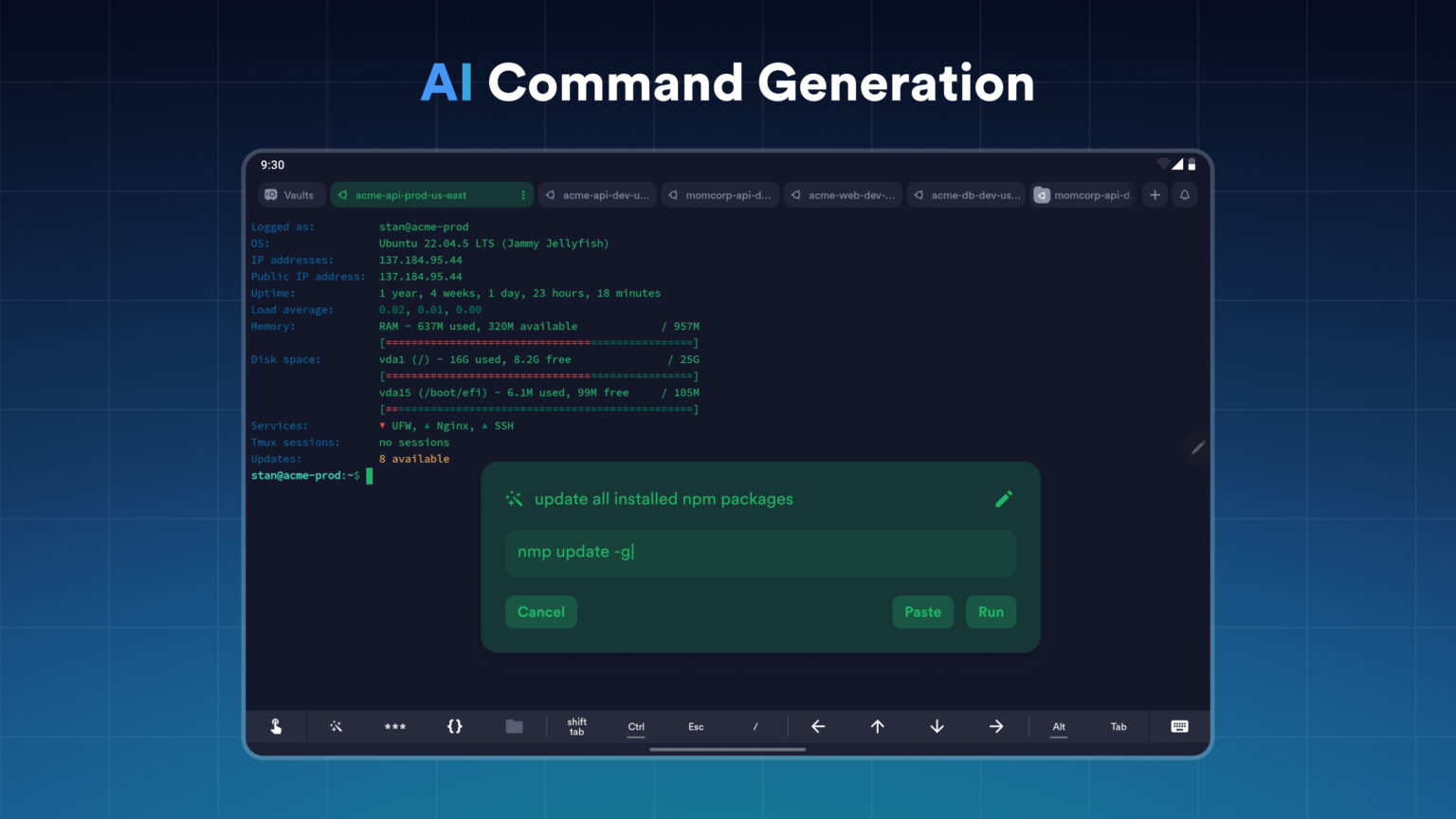The width and height of the screenshot is (1456, 819).
Task: Click the Memory usage progress bar
Action: (538, 342)
